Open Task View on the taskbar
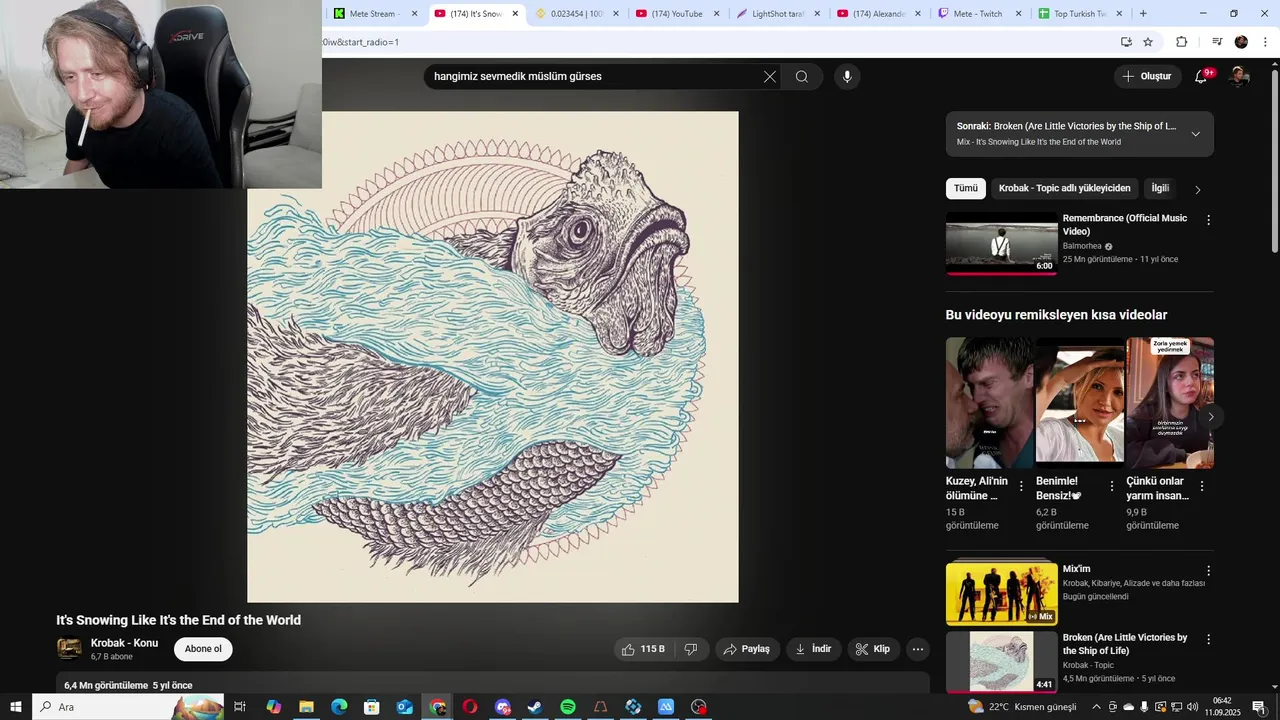1280x720 pixels. pyautogui.click(x=240, y=707)
